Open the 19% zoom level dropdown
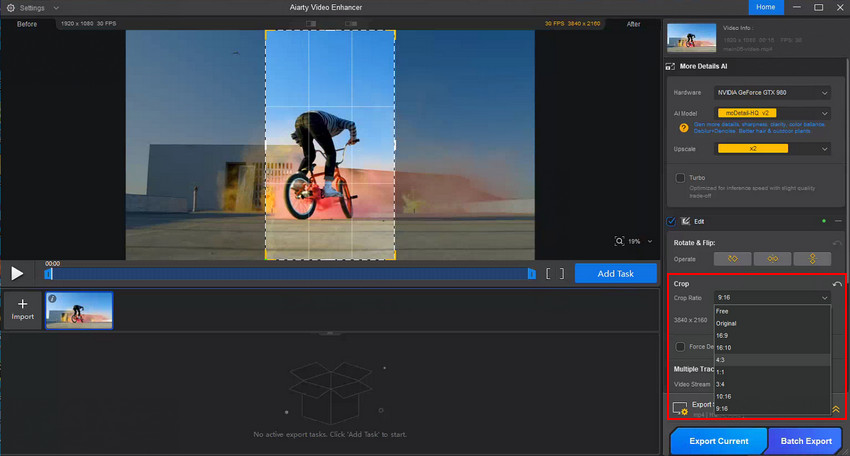Image resolution: width=850 pixels, height=456 pixels. coord(650,241)
